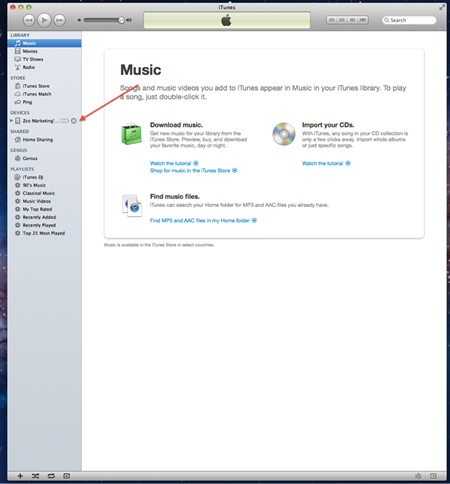Screen dimensions: 450x484
Task: Open the My Top Rated playlist
Action: [x=44, y=209]
